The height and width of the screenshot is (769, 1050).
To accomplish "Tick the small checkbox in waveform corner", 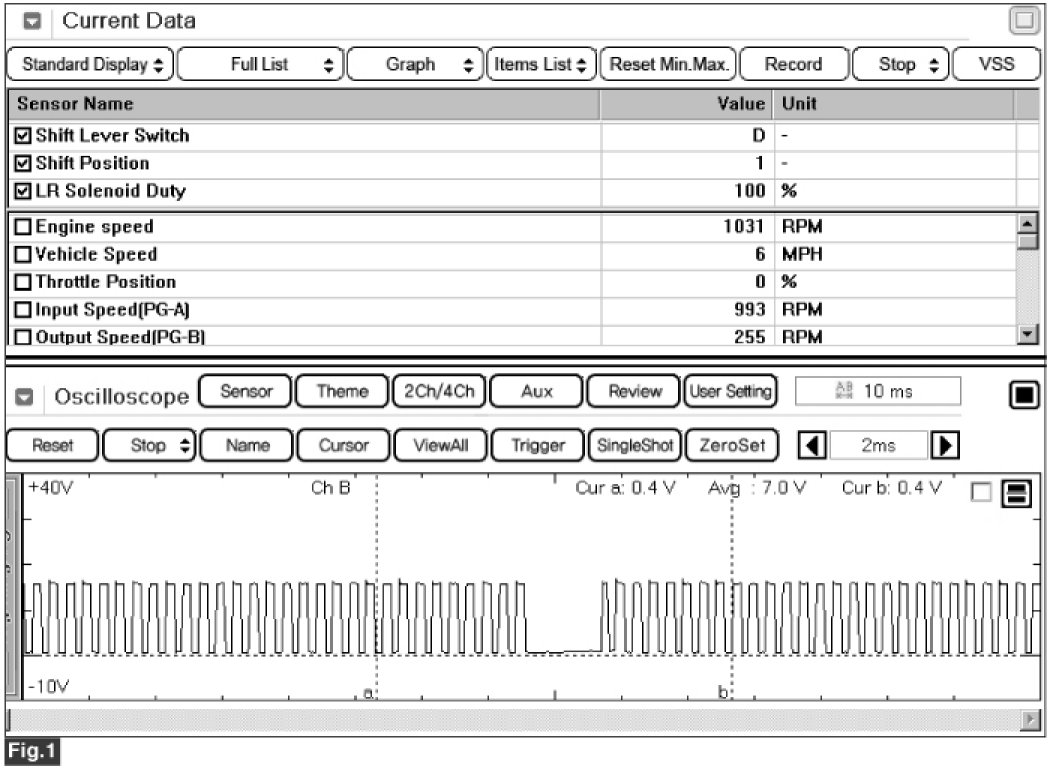I will [982, 493].
